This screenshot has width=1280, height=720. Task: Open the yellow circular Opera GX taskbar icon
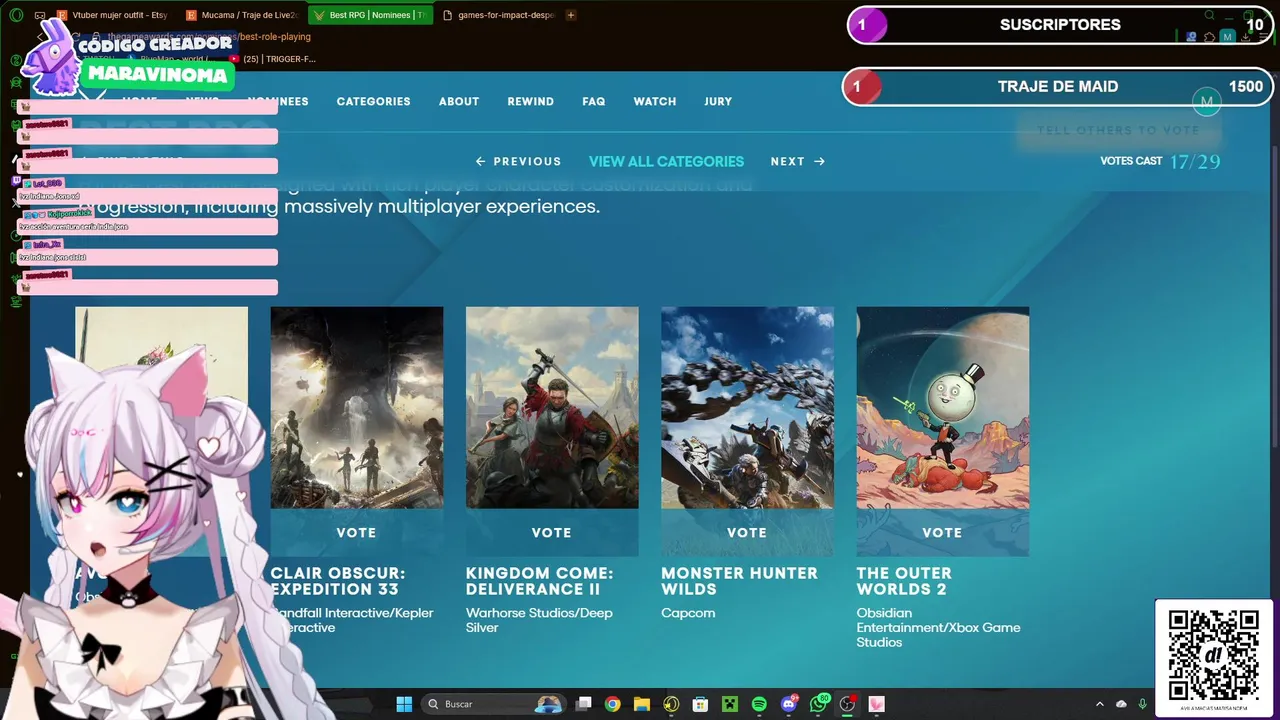pyautogui.click(x=671, y=704)
